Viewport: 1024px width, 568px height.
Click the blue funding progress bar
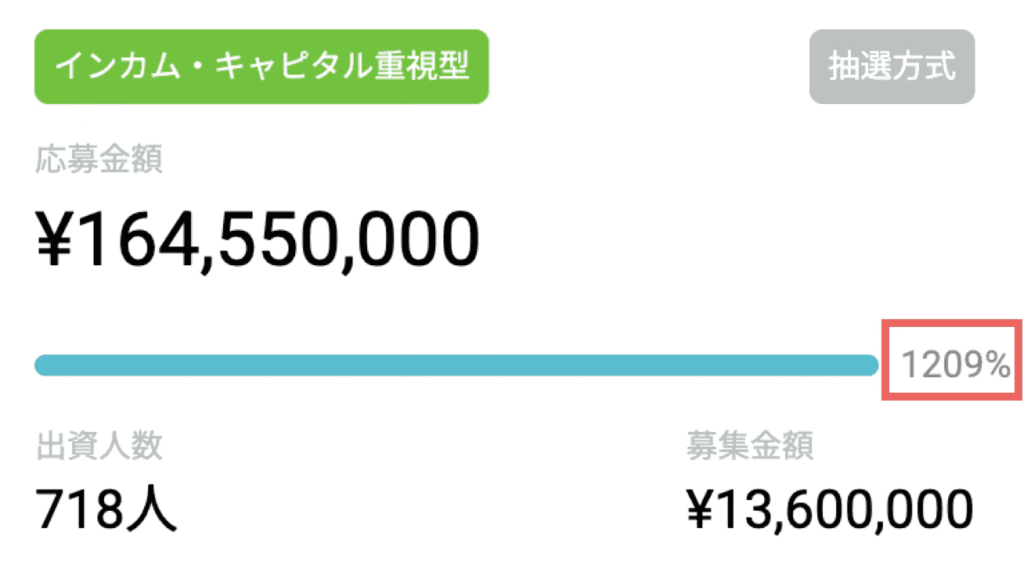click(456, 365)
